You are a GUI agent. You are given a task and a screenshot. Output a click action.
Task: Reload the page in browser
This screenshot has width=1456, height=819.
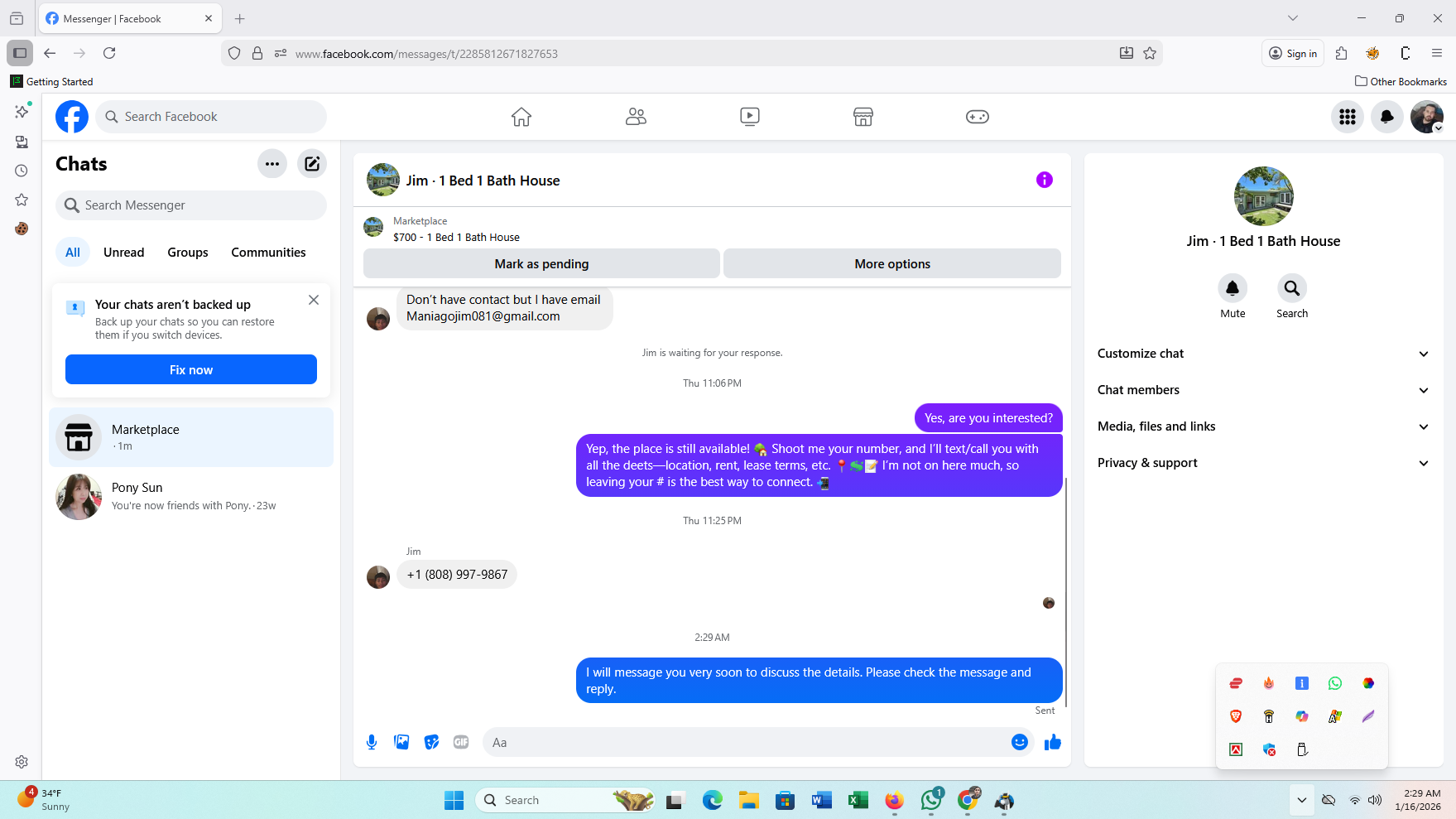[x=109, y=53]
